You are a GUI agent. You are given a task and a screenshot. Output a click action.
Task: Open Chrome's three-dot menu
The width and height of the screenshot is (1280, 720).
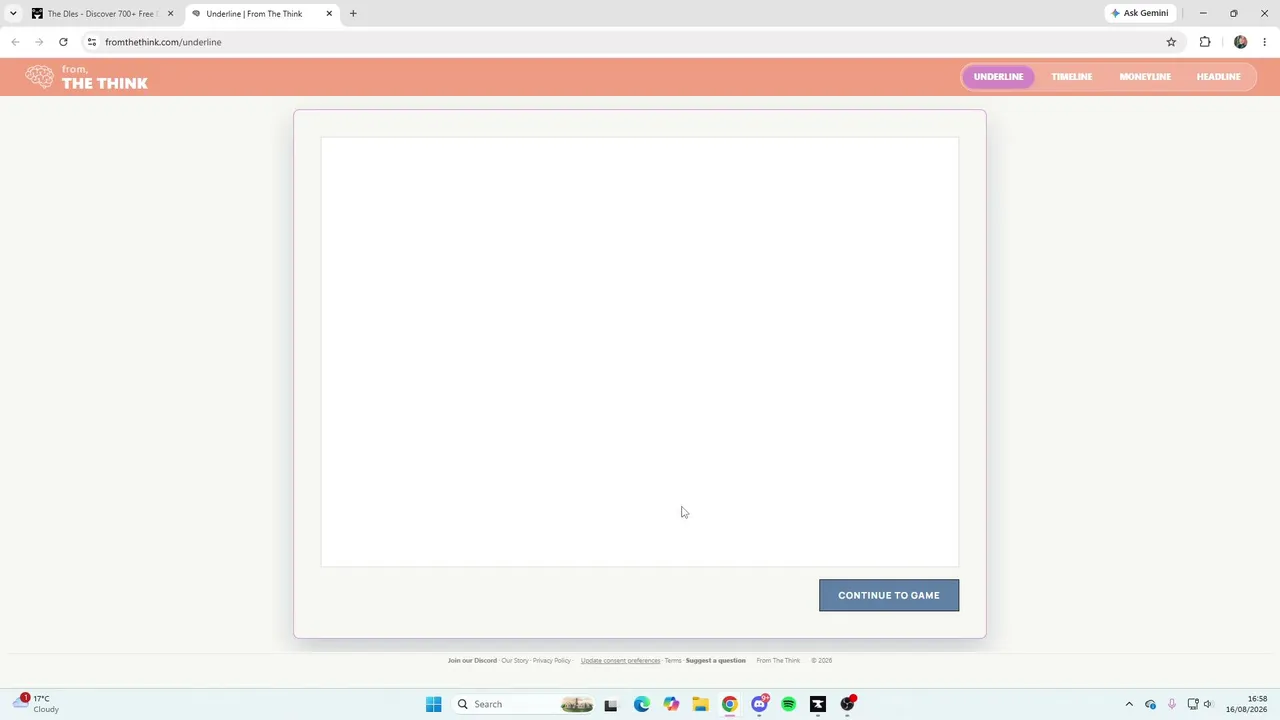[1265, 42]
